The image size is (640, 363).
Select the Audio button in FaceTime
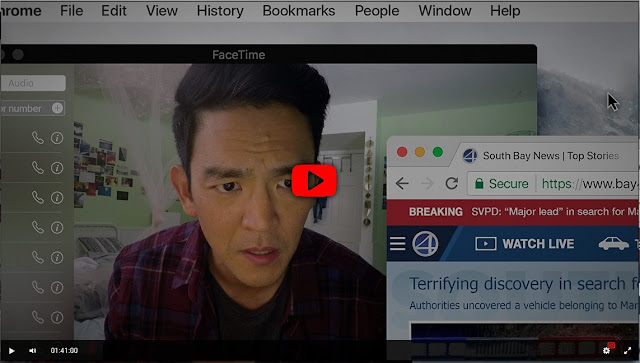[33, 83]
